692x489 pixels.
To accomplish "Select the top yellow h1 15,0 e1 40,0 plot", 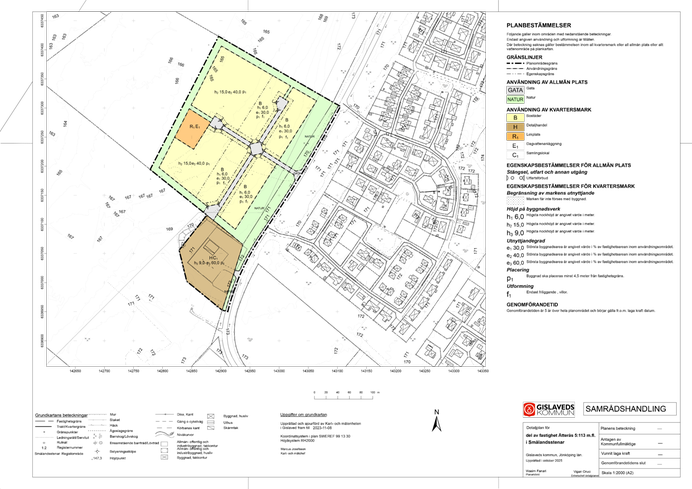I will tap(235, 85).
